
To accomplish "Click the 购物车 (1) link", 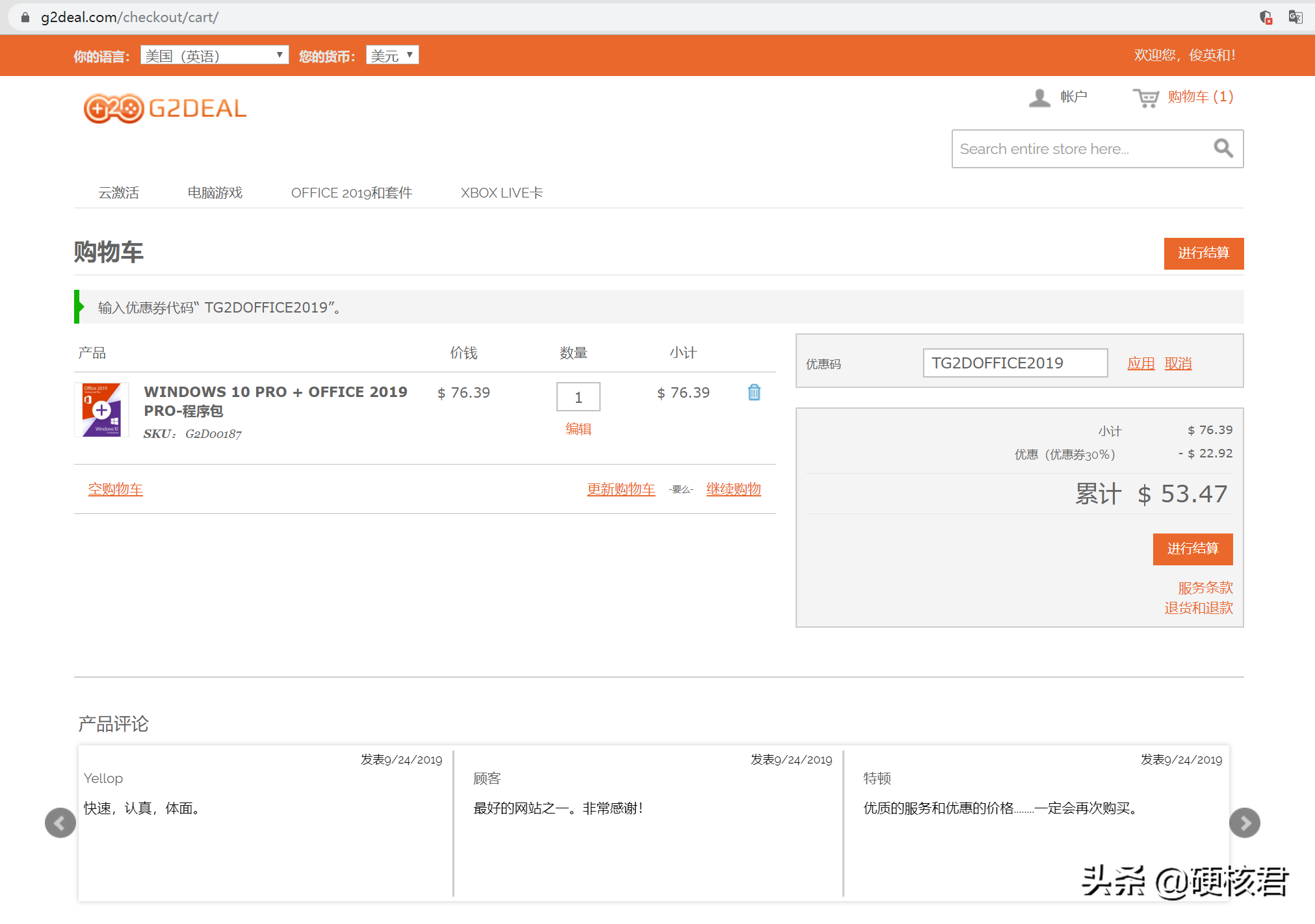I will click(1200, 97).
